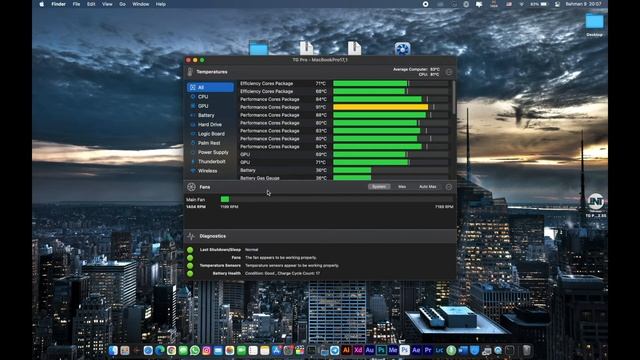640x360 pixels.
Task: Open Safari from the Dock
Action: pos(148,350)
